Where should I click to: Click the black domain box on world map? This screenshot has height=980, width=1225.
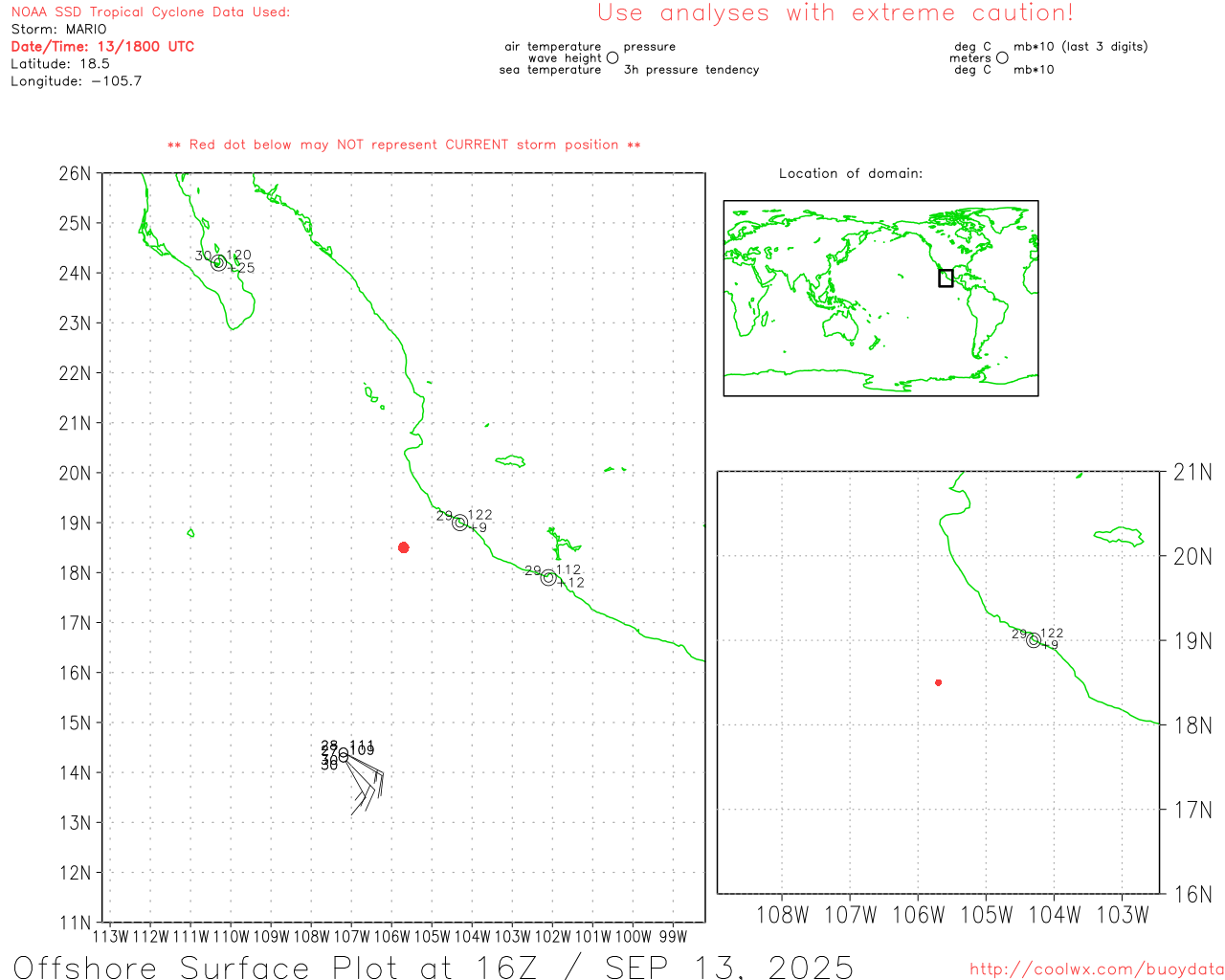[946, 278]
